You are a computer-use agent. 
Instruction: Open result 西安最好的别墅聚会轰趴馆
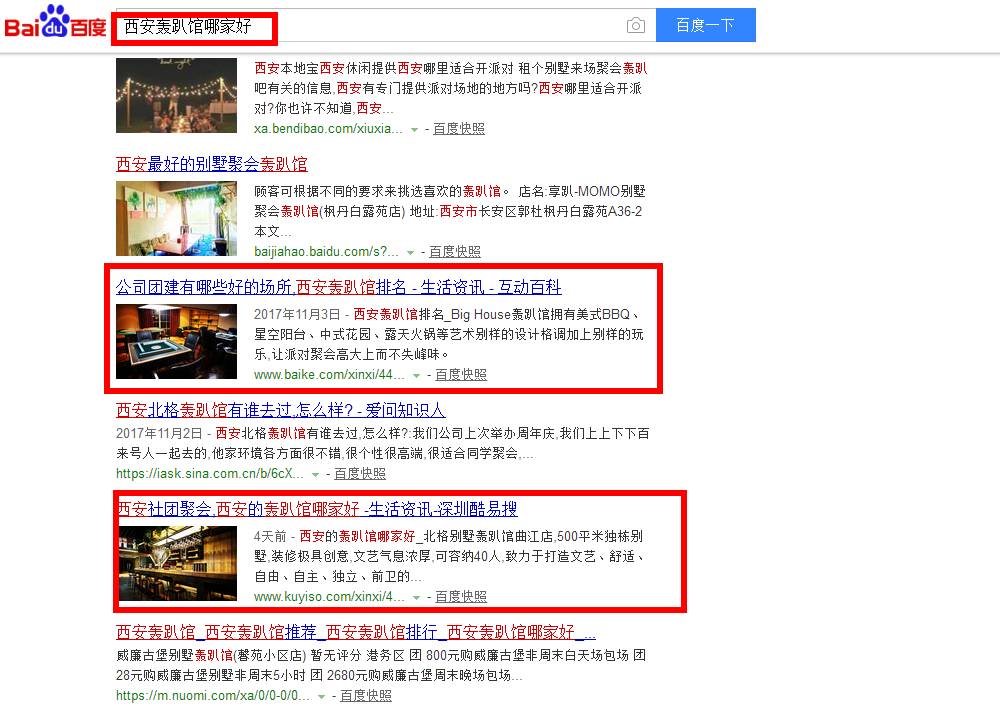[212, 164]
